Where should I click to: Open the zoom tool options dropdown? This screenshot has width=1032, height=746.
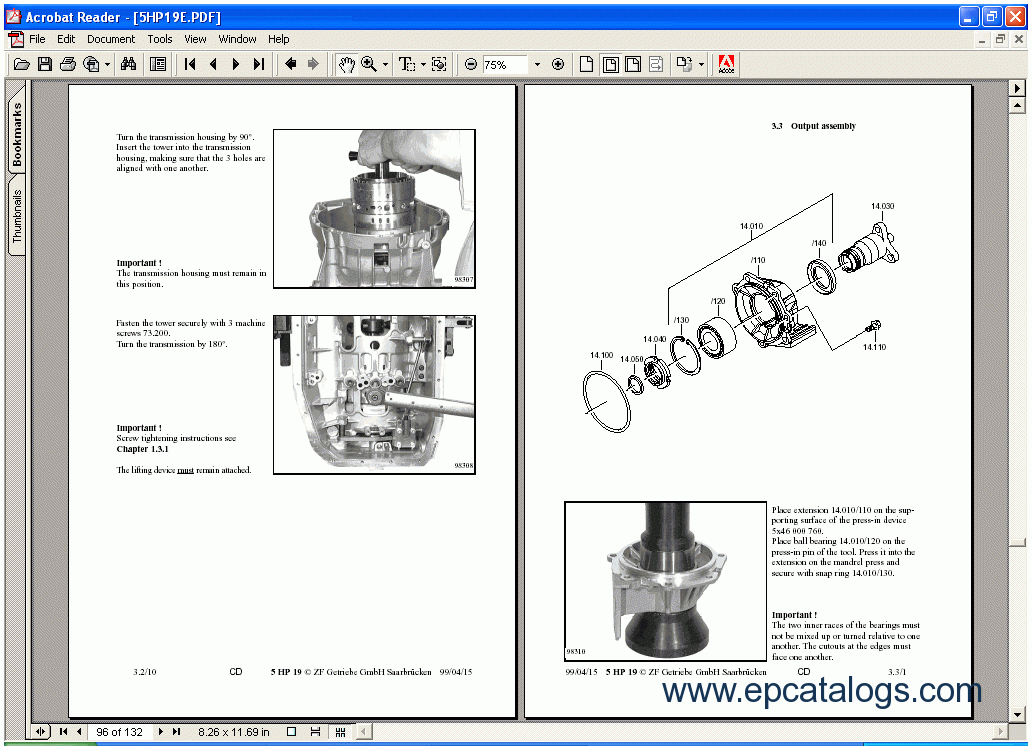384,64
